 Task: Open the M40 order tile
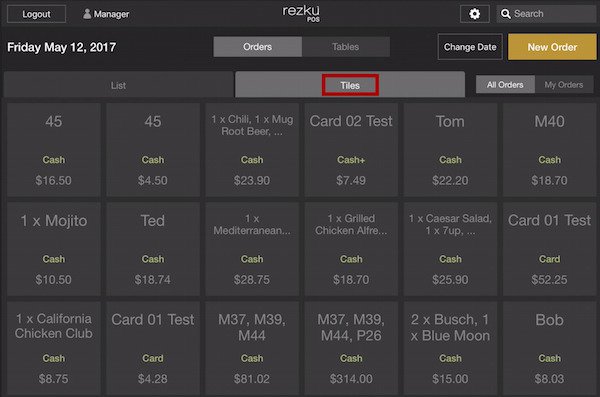pos(549,150)
